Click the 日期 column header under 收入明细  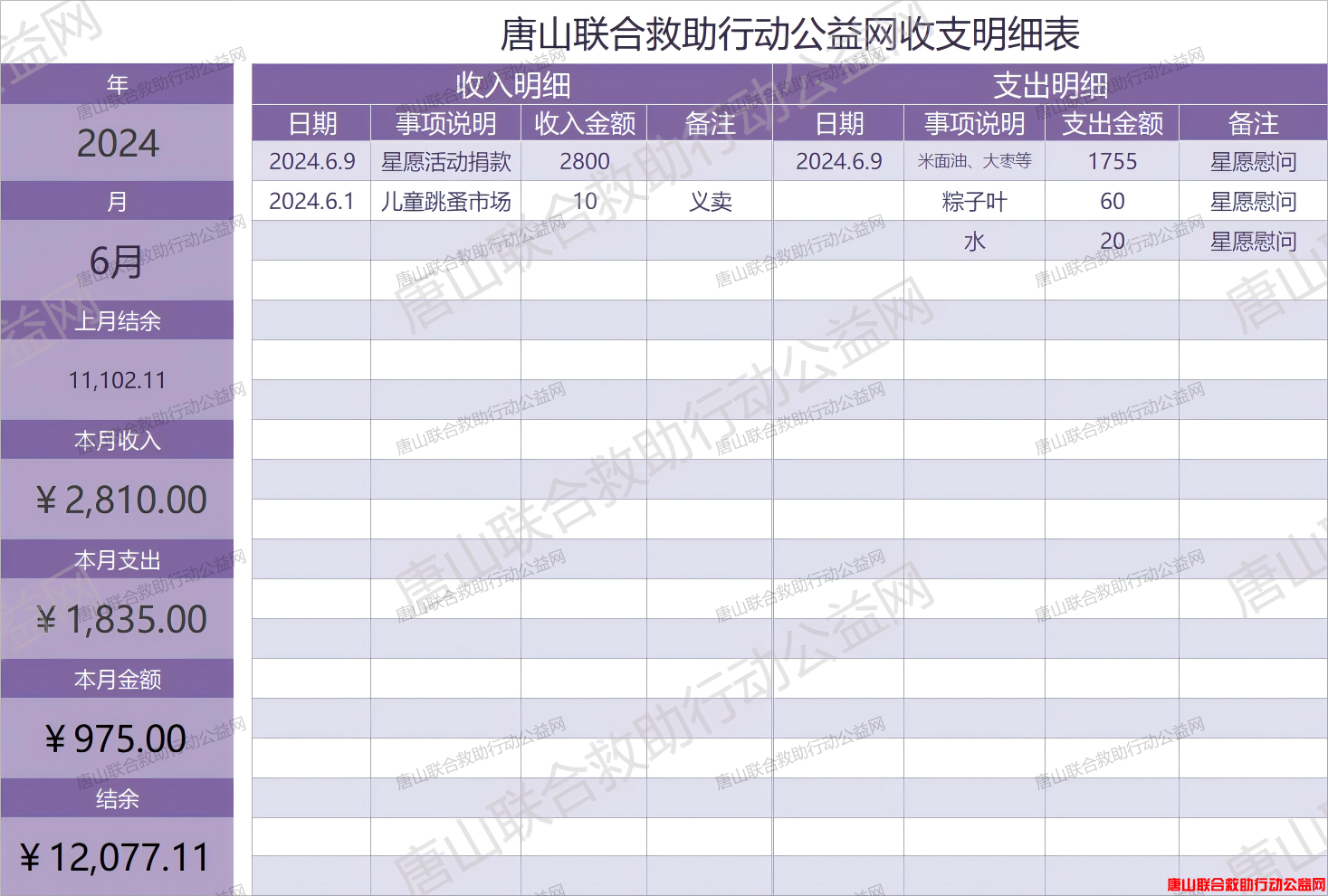(x=311, y=123)
